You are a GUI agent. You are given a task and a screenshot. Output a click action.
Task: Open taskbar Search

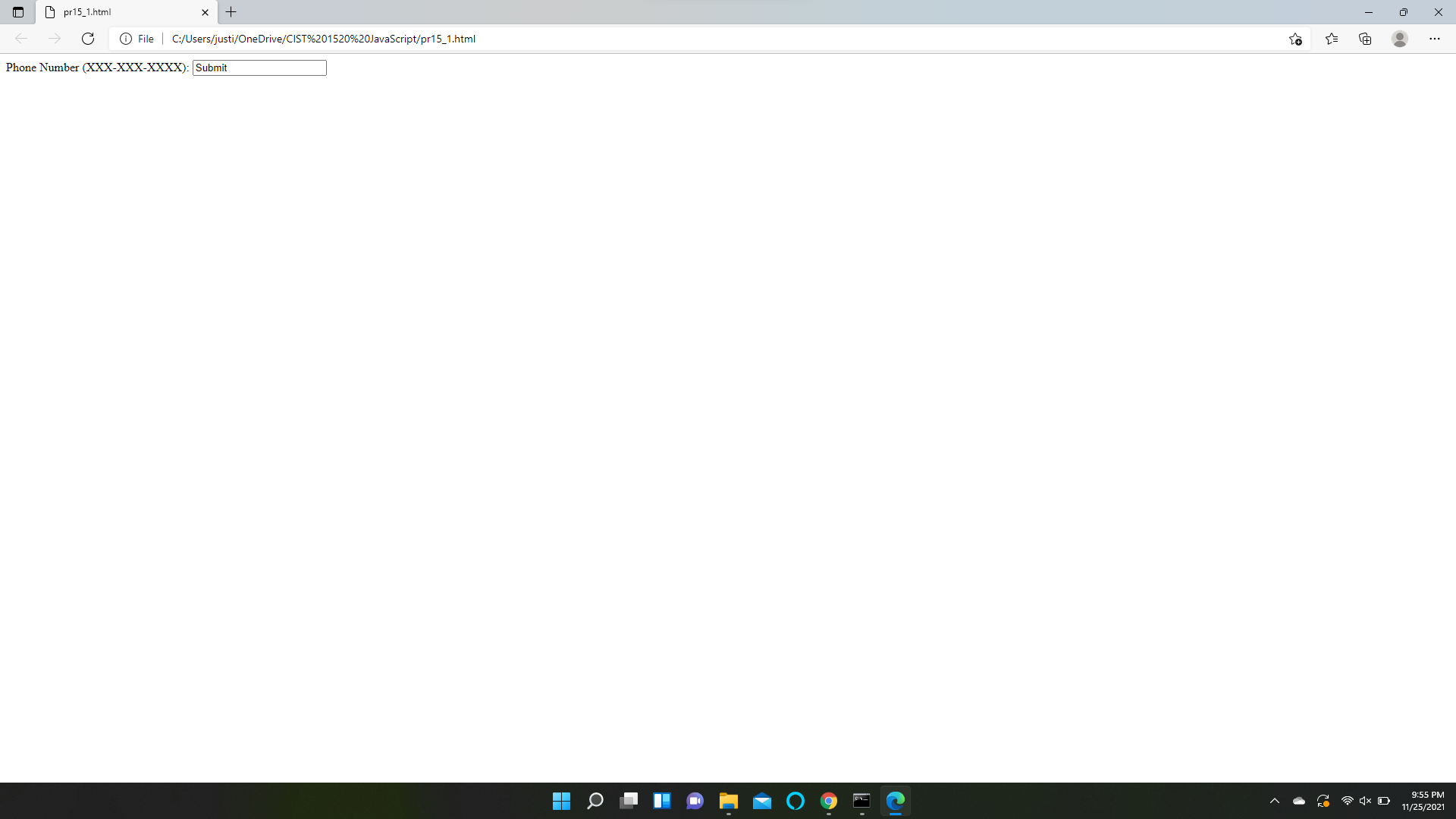pos(595,801)
